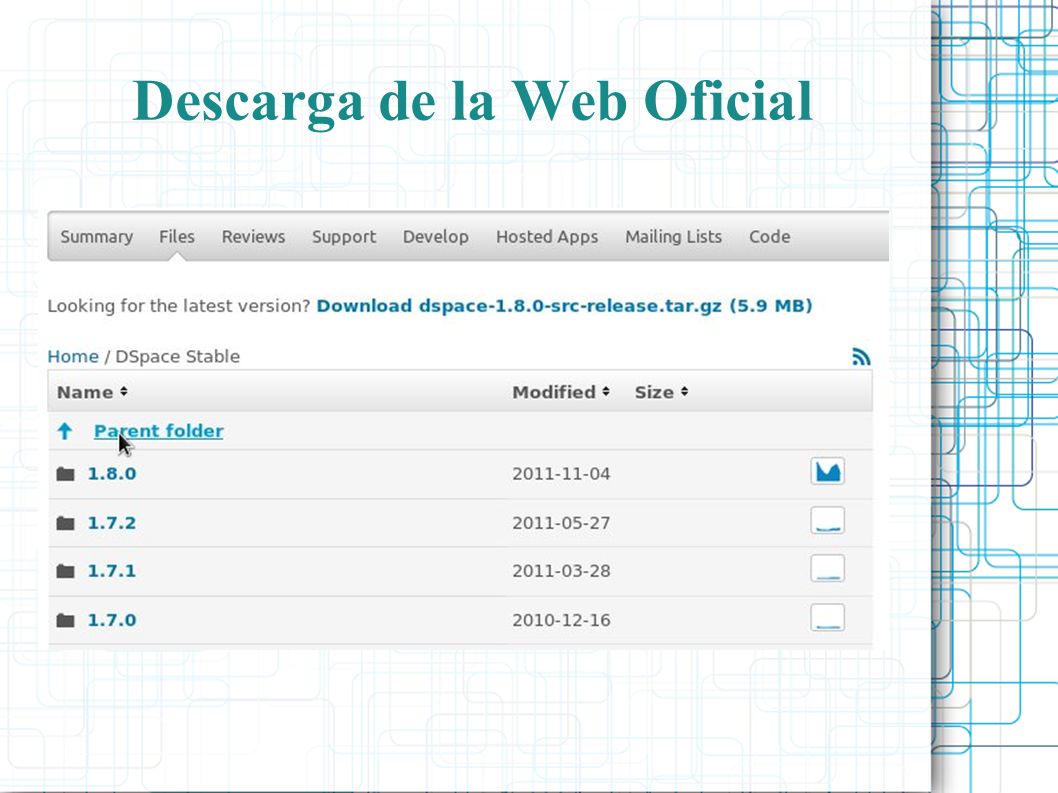The height and width of the screenshot is (793, 1058).
Task: Click the DSpace Stable breadcrumb text
Action: point(177,356)
